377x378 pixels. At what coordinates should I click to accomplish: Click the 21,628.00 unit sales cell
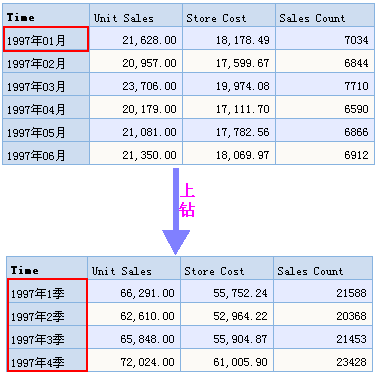pos(136,39)
